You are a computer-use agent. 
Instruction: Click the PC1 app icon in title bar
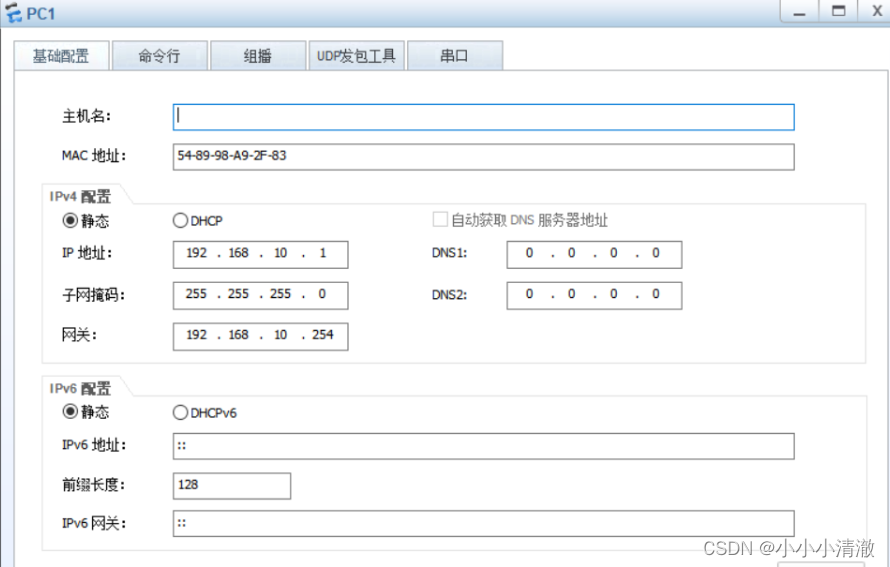click(x=13, y=12)
